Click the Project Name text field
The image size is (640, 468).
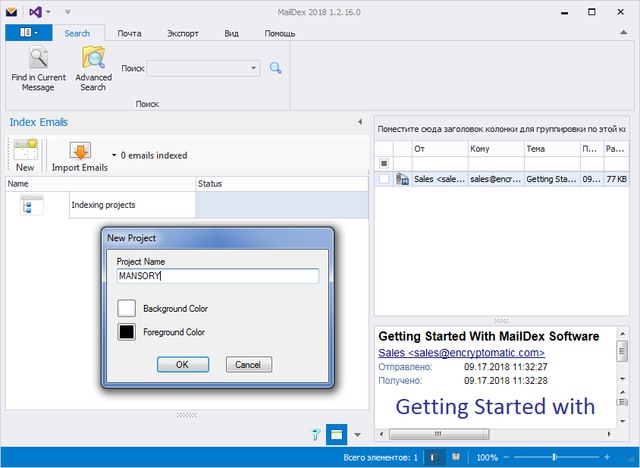[217, 276]
